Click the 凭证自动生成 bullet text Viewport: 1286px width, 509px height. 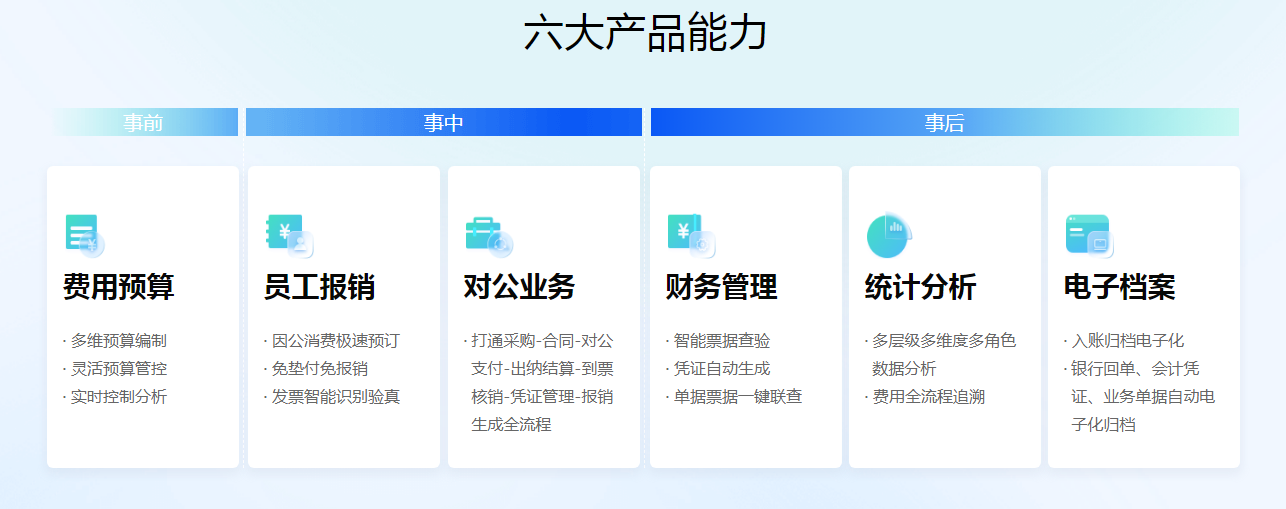click(x=722, y=369)
